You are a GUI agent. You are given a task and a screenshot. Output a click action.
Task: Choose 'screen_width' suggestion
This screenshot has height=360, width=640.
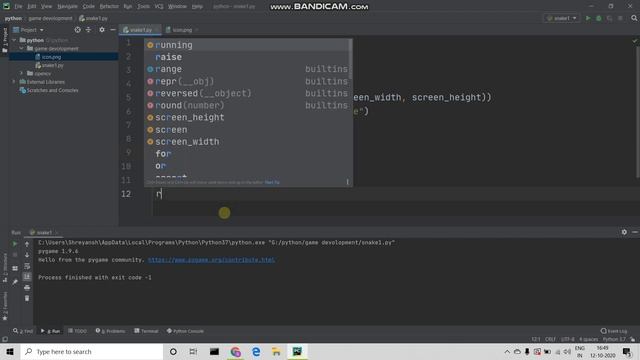(247, 142)
